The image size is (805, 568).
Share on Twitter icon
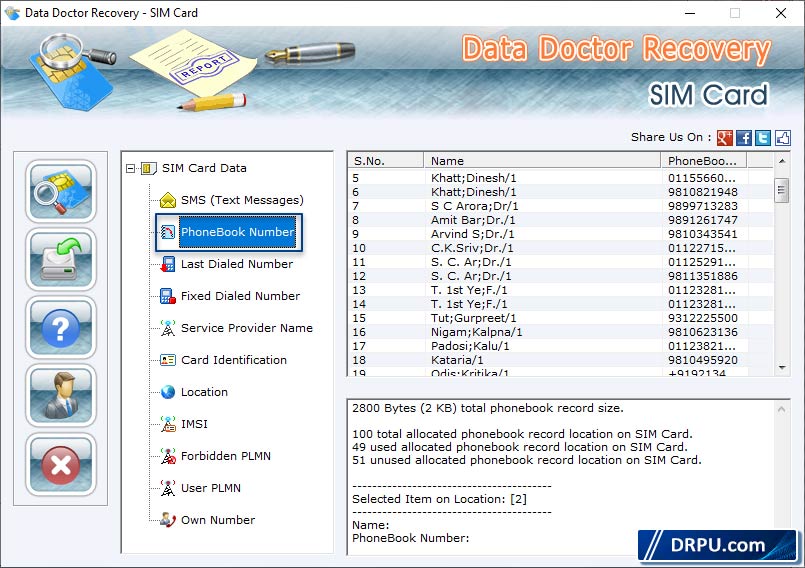[763, 138]
